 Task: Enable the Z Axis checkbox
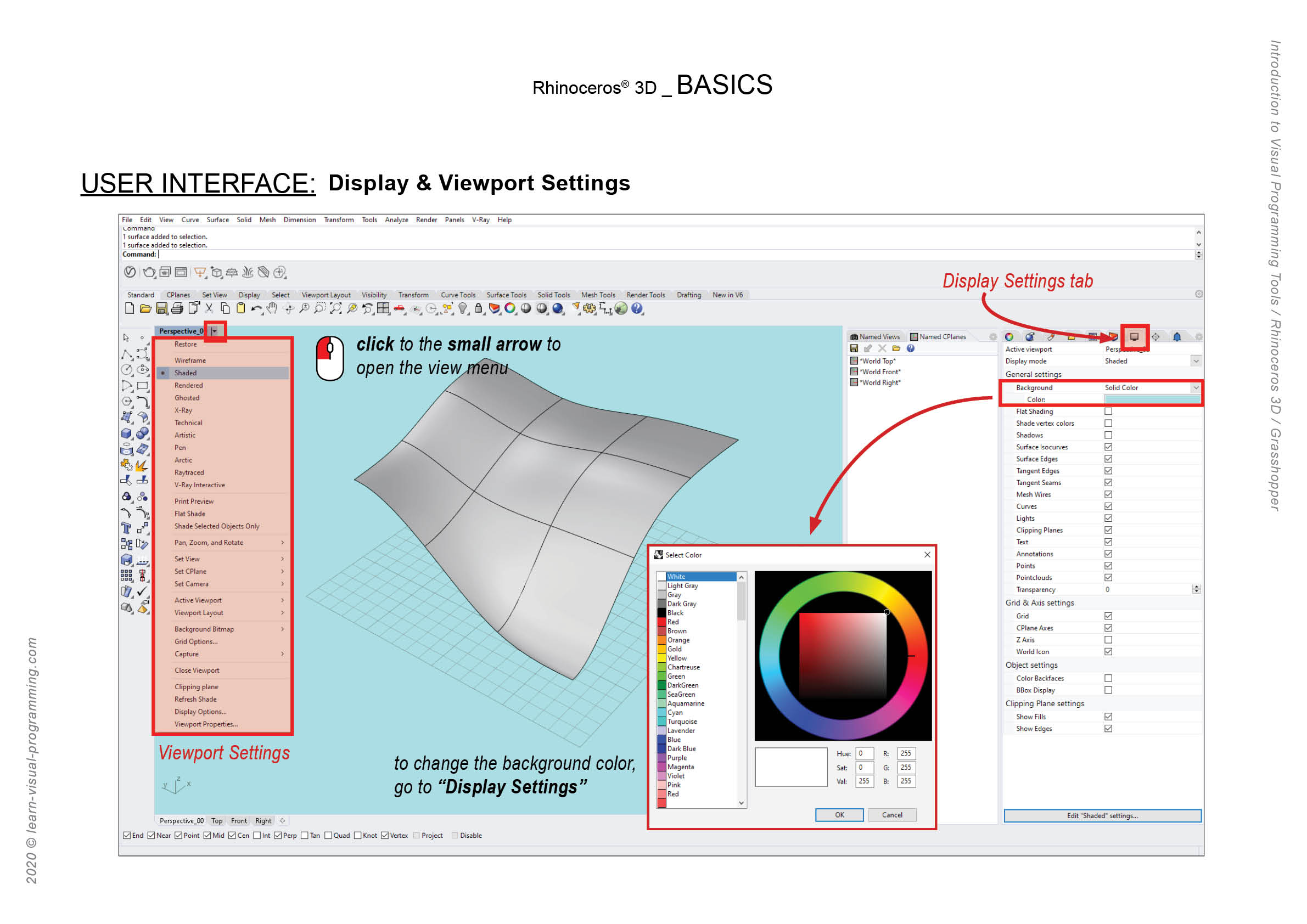(1109, 640)
